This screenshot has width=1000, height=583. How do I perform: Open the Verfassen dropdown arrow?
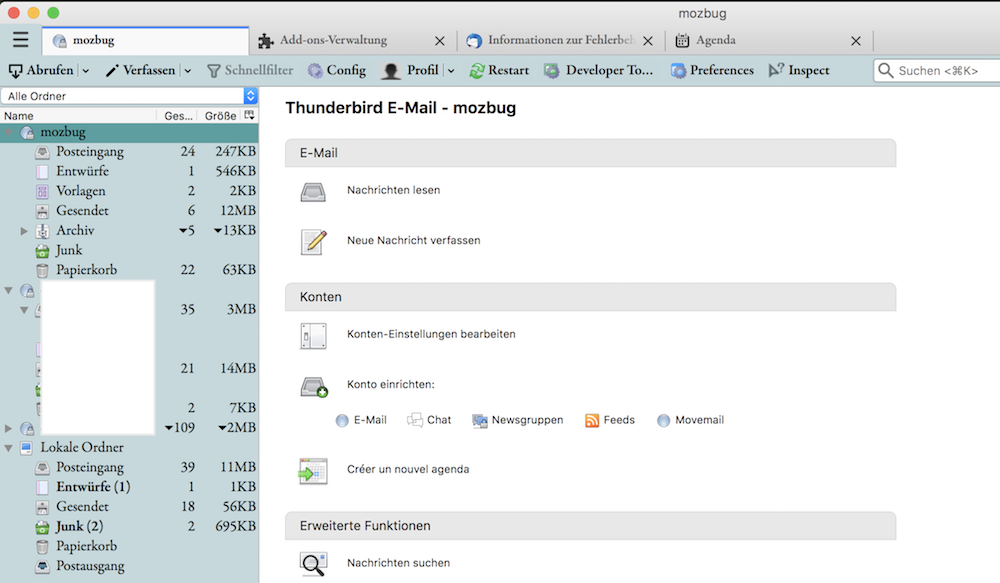click(x=188, y=71)
